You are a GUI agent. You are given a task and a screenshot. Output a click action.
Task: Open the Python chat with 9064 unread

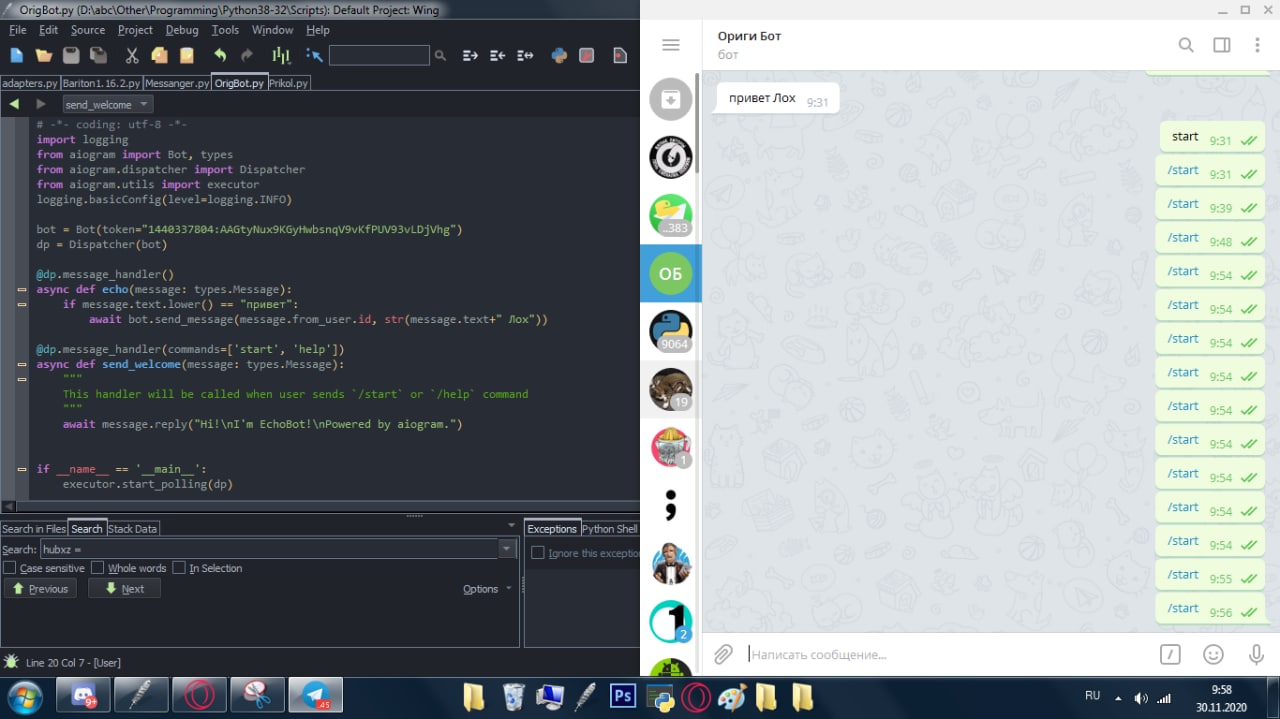[x=671, y=331]
